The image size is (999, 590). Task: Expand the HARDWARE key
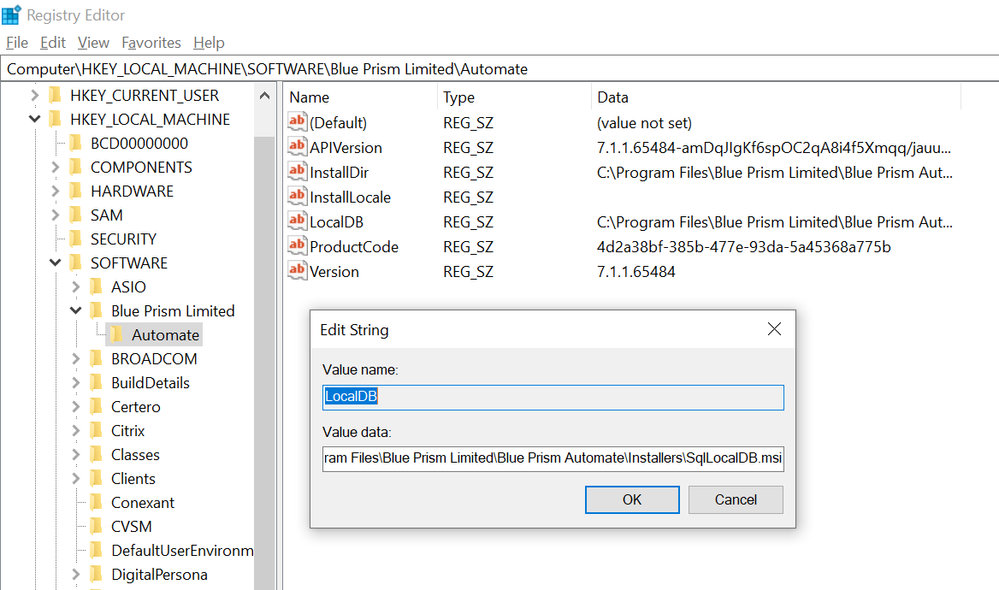[x=56, y=191]
